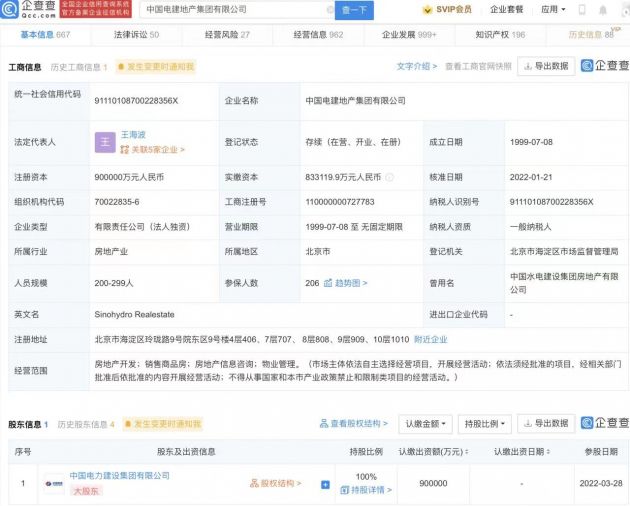Expand 认缴金额 filter dropdown

tap(425, 424)
